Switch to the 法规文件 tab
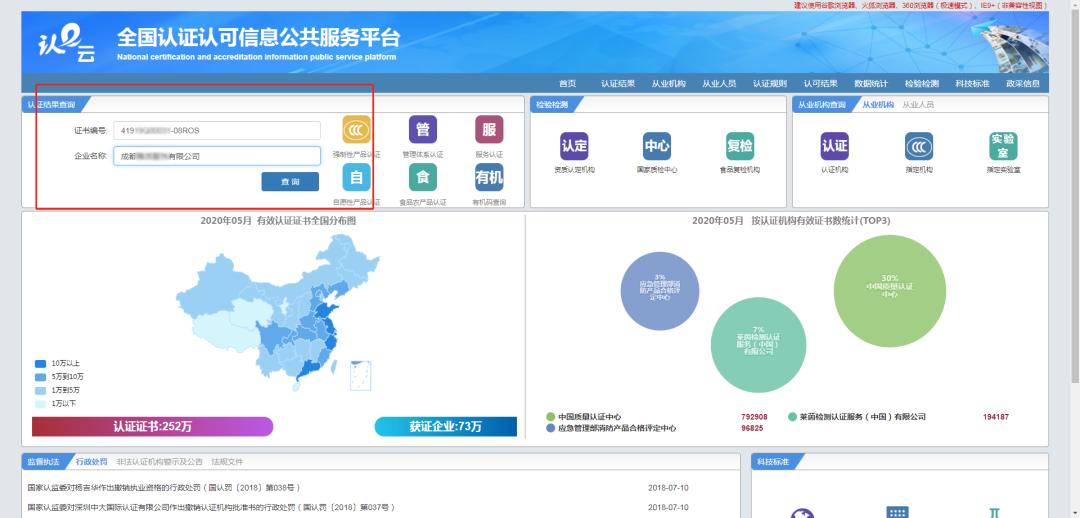Image resolution: width=1080 pixels, height=518 pixels. pos(226,462)
